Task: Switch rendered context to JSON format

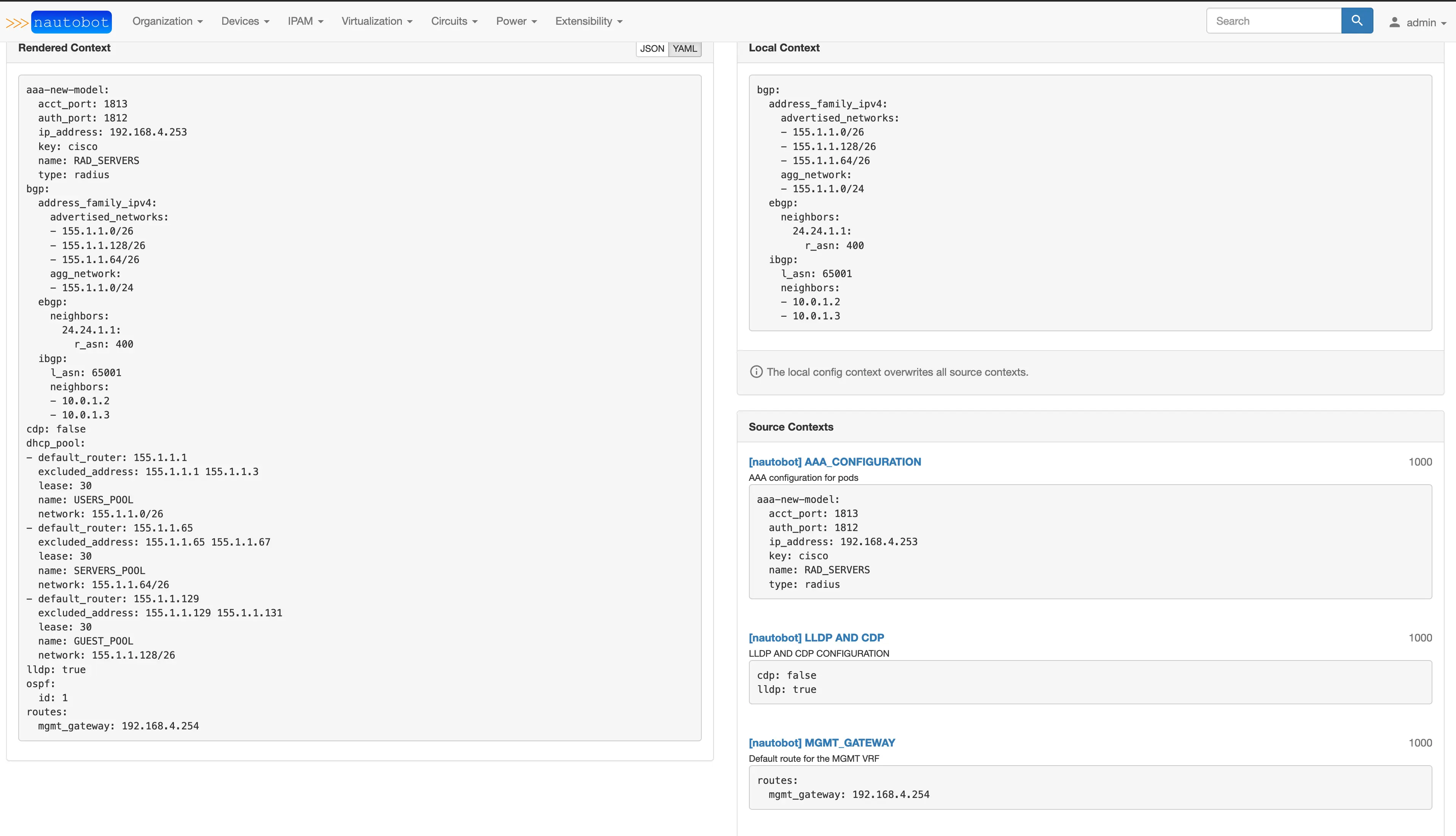Action: coord(652,49)
